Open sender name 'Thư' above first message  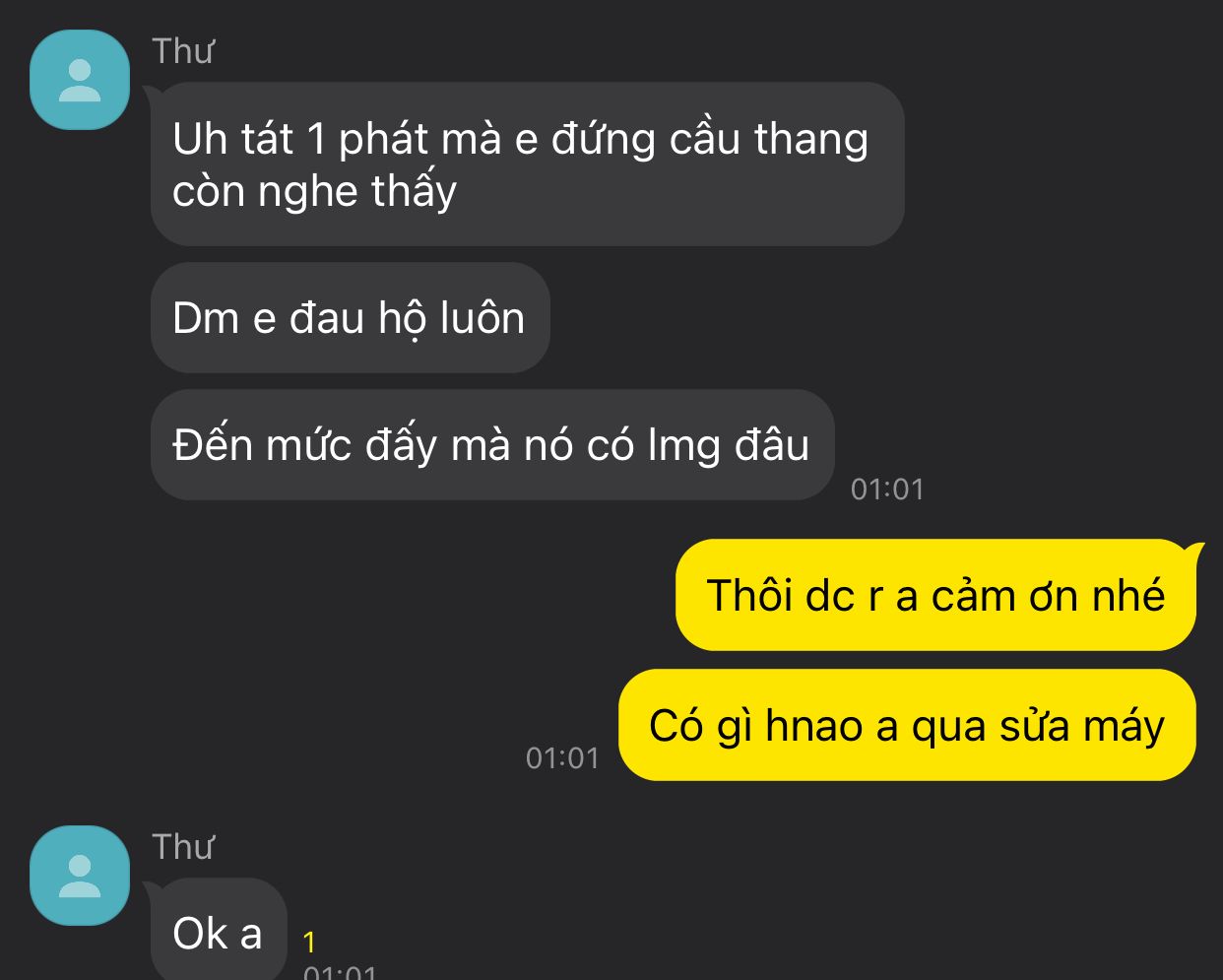[183, 51]
